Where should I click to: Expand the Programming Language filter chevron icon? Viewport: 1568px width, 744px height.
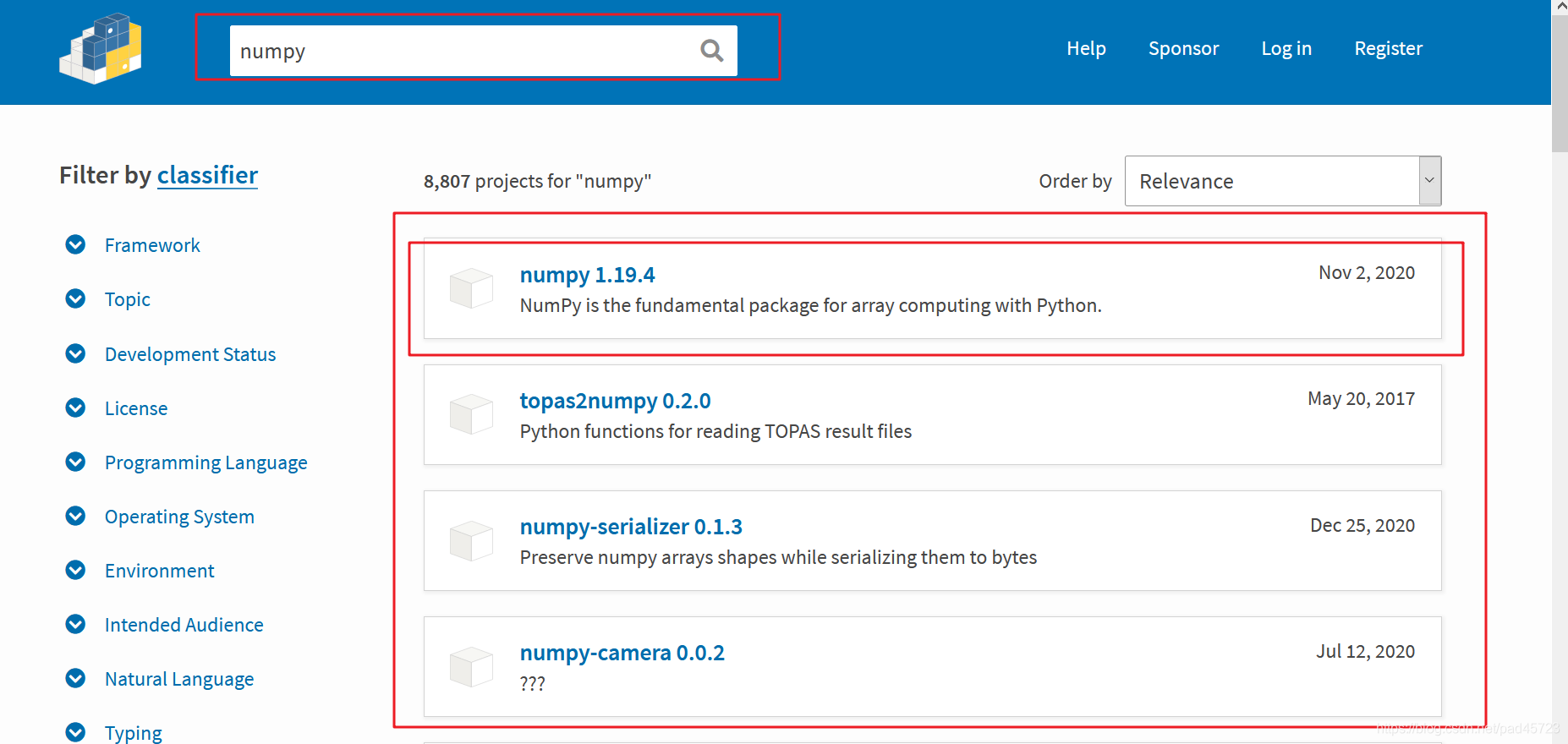[x=75, y=462]
